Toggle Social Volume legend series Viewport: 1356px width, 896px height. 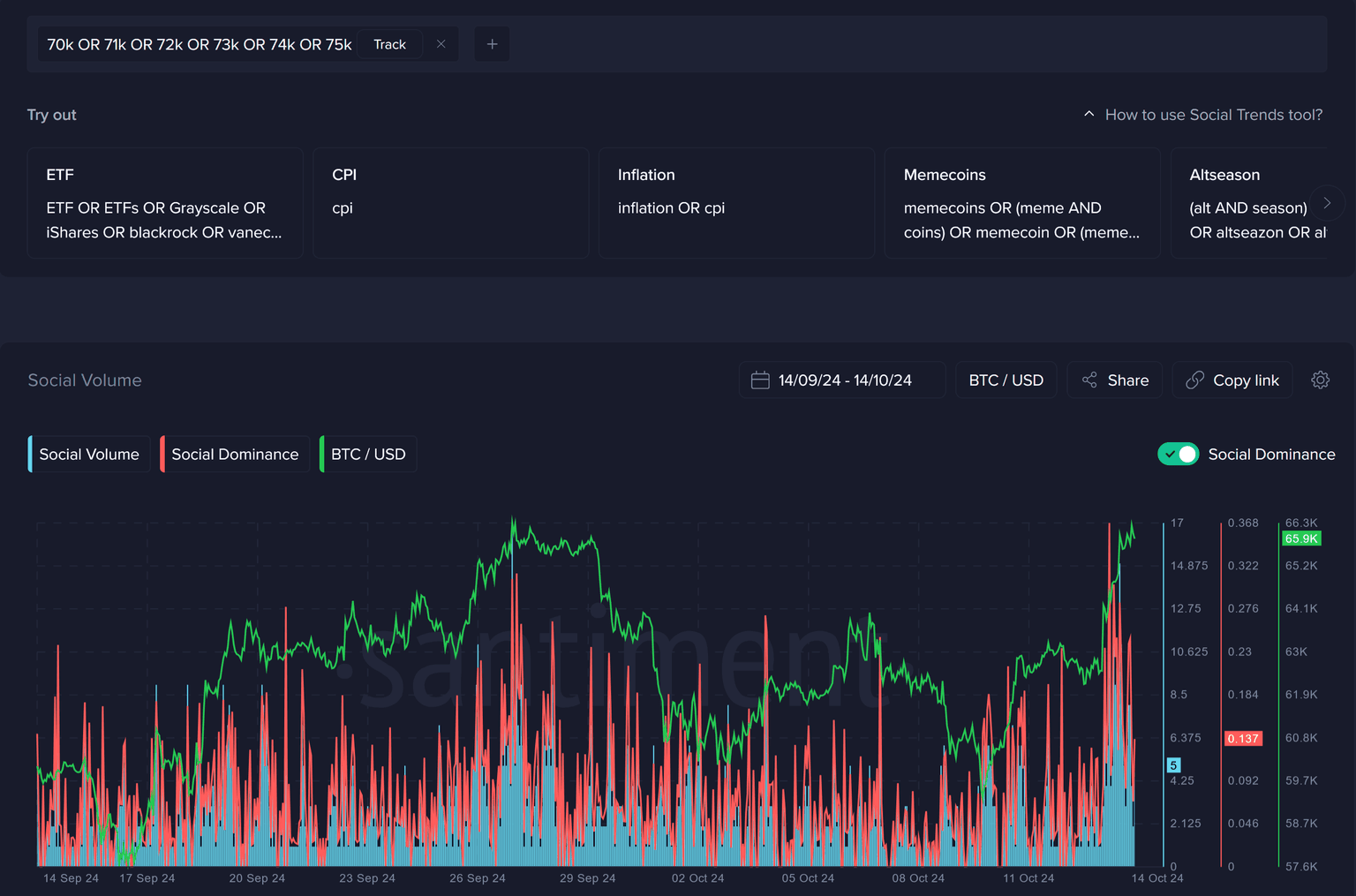coord(89,454)
